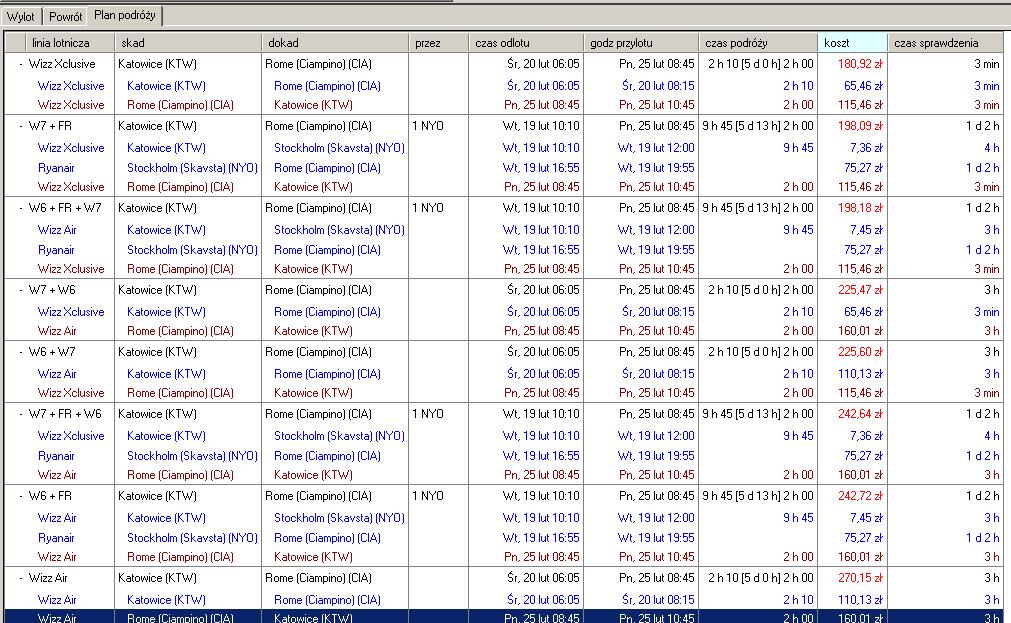This screenshot has height=623, width=1011.
Task: Select the highlighted Wizz Air Rome to Katowice row
Action: click(x=504, y=617)
